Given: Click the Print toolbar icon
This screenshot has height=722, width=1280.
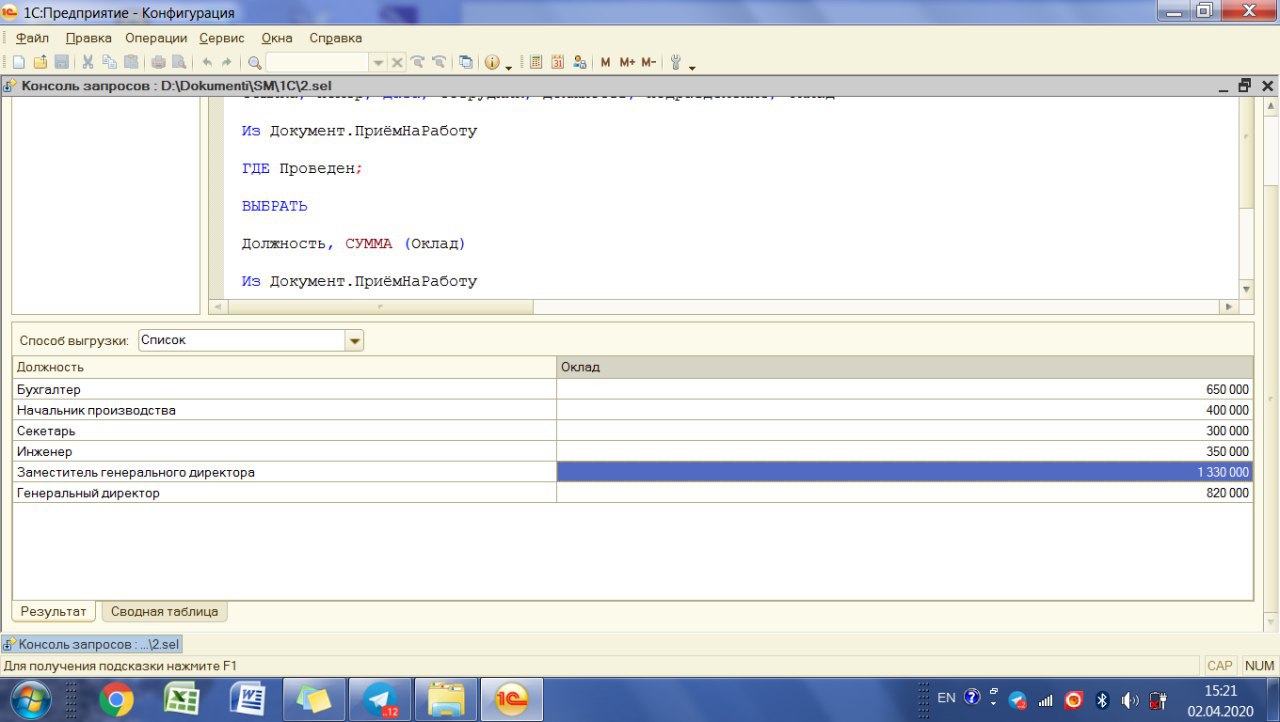Looking at the screenshot, I should pos(158,62).
